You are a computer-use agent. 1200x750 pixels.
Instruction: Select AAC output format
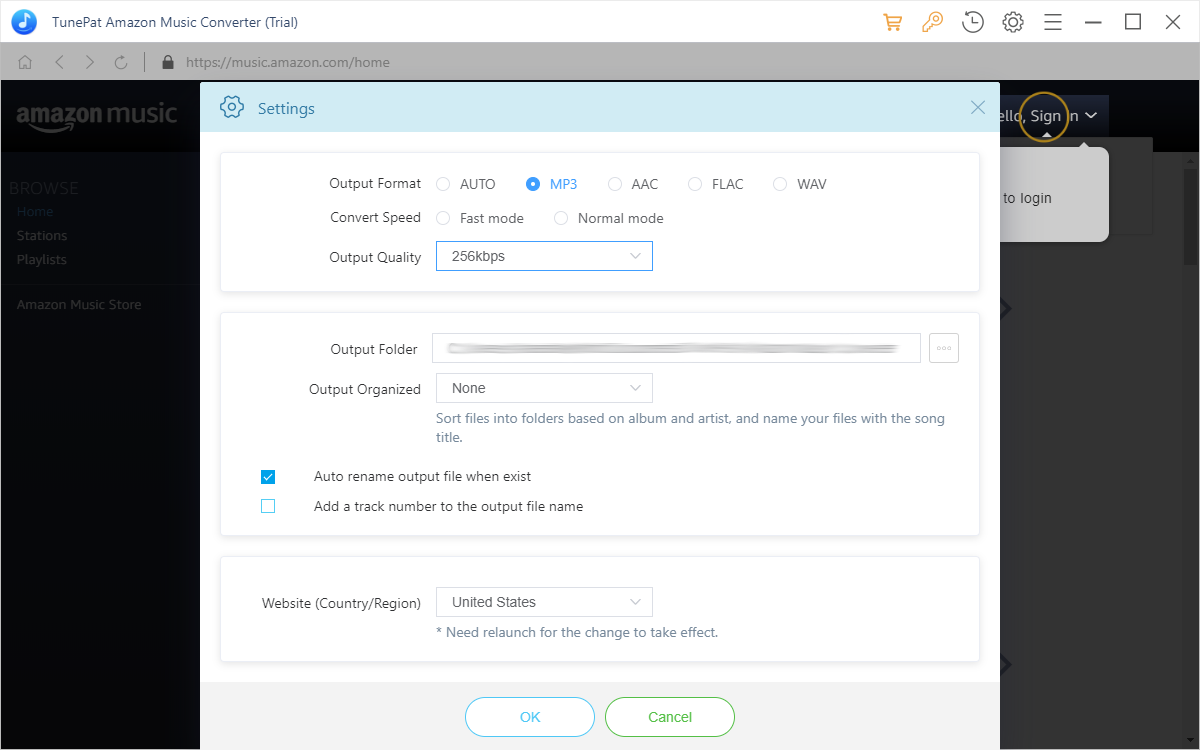tap(633, 184)
